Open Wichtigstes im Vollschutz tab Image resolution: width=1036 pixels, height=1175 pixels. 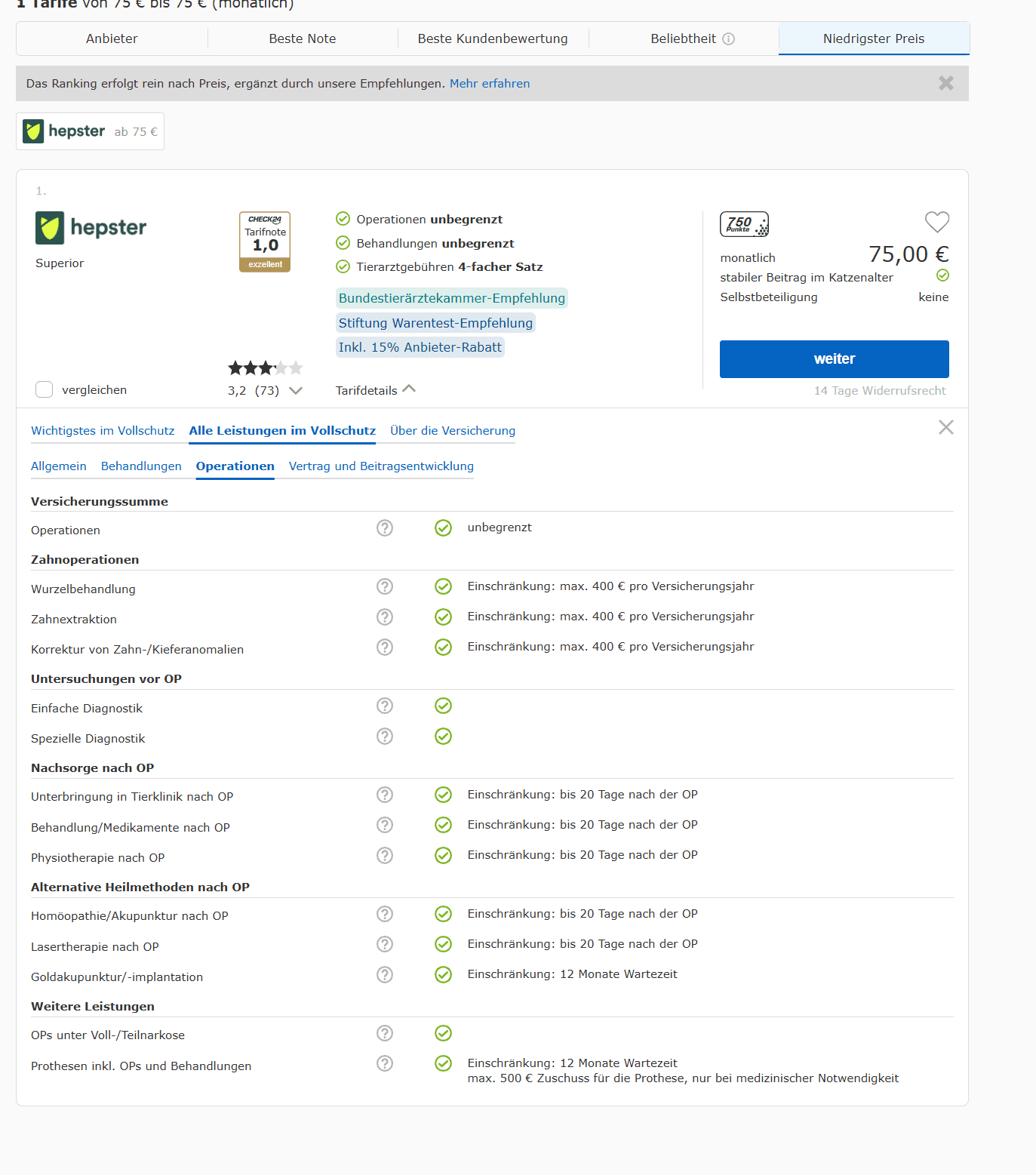coord(103,430)
